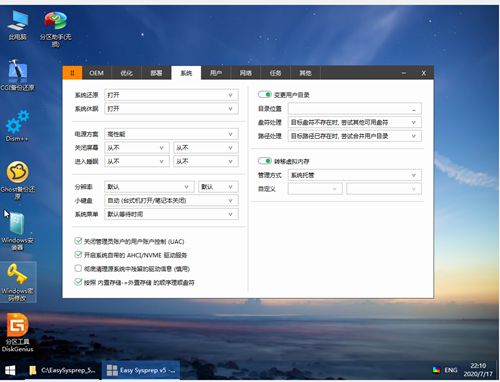
Task: Close the Easy Sysprep window
Action: point(423,73)
